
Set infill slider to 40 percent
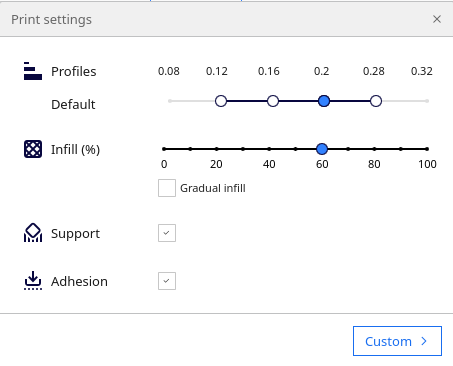click(x=269, y=149)
